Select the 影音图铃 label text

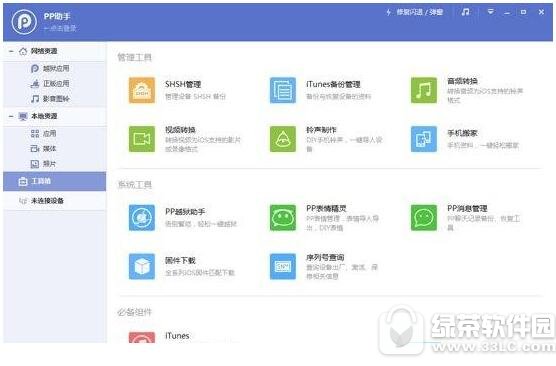pyautogui.click(x=56, y=99)
